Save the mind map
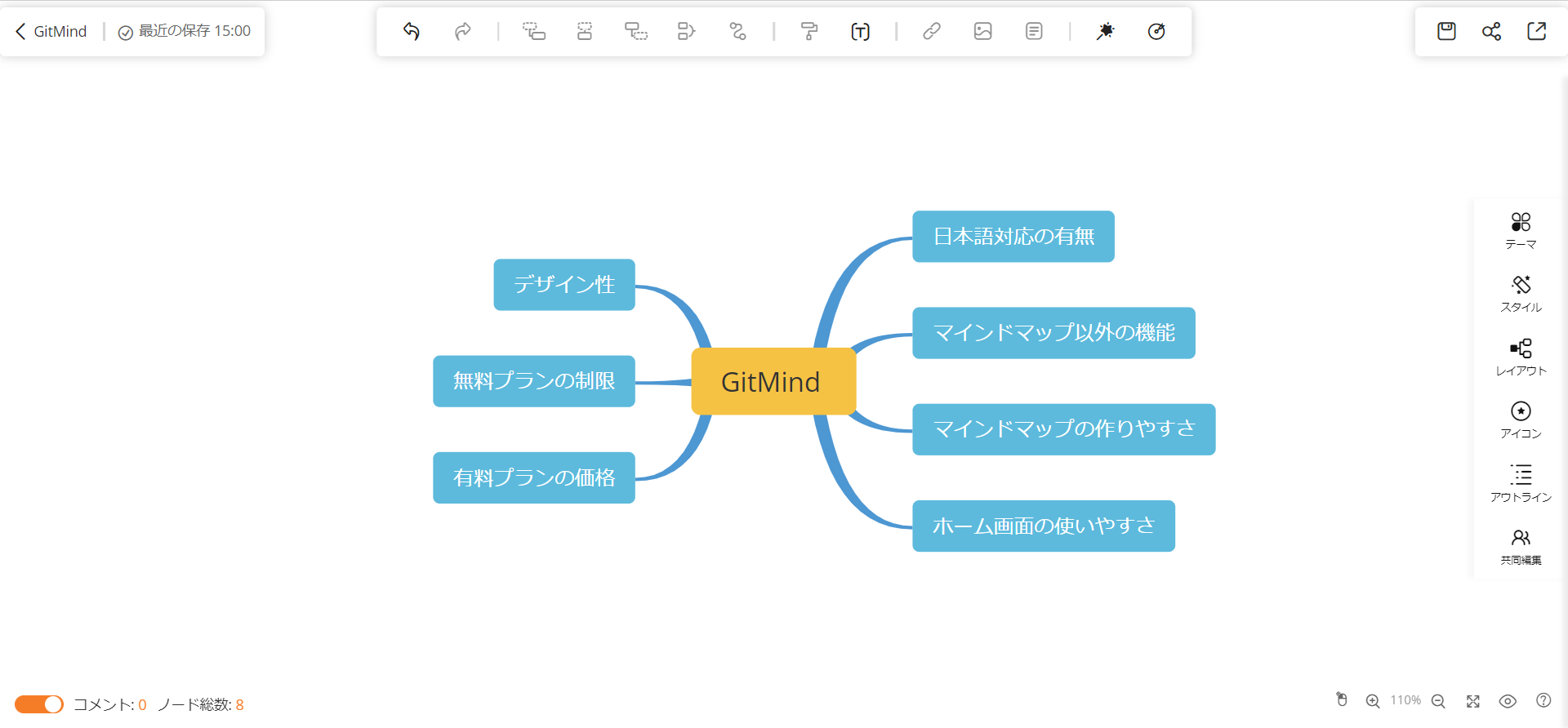The width and height of the screenshot is (1568, 728). [x=1446, y=31]
